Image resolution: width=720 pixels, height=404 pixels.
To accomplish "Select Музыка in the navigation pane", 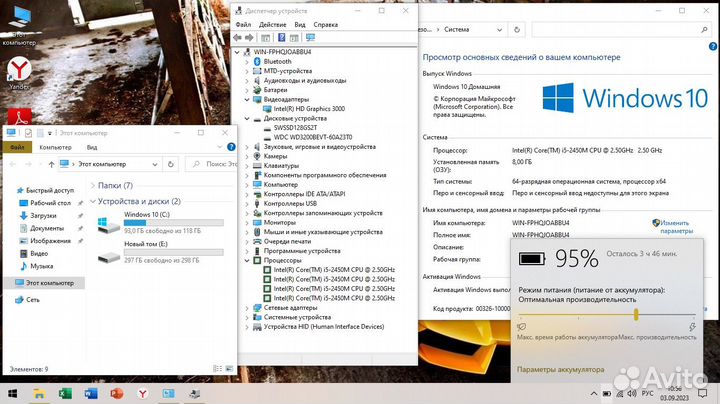I will click(41, 266).
